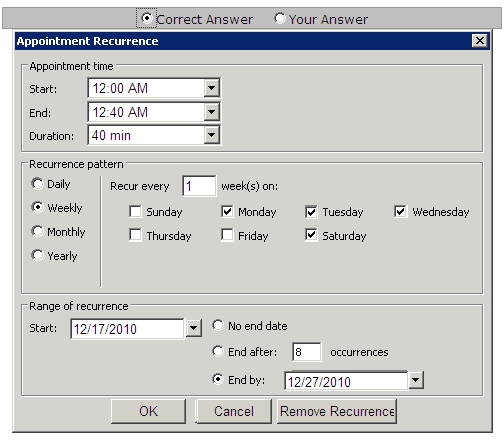Open the Start time dropdown

tap(212, 88)
